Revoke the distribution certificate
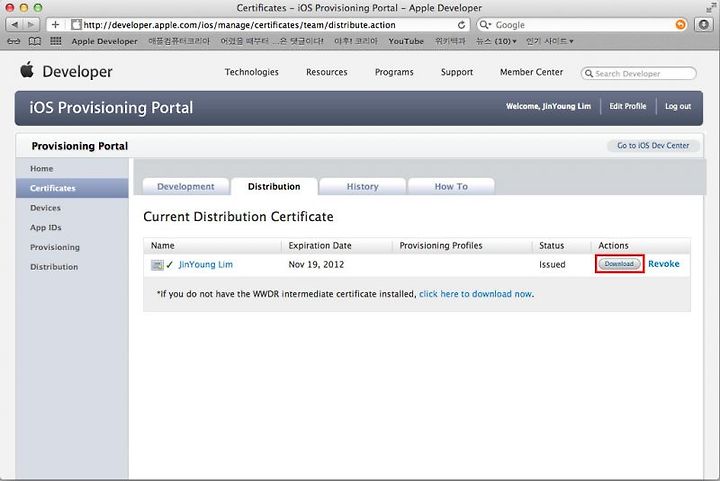Image resolution: width=720 pixels, height=481 pixels. coord(664,264)
